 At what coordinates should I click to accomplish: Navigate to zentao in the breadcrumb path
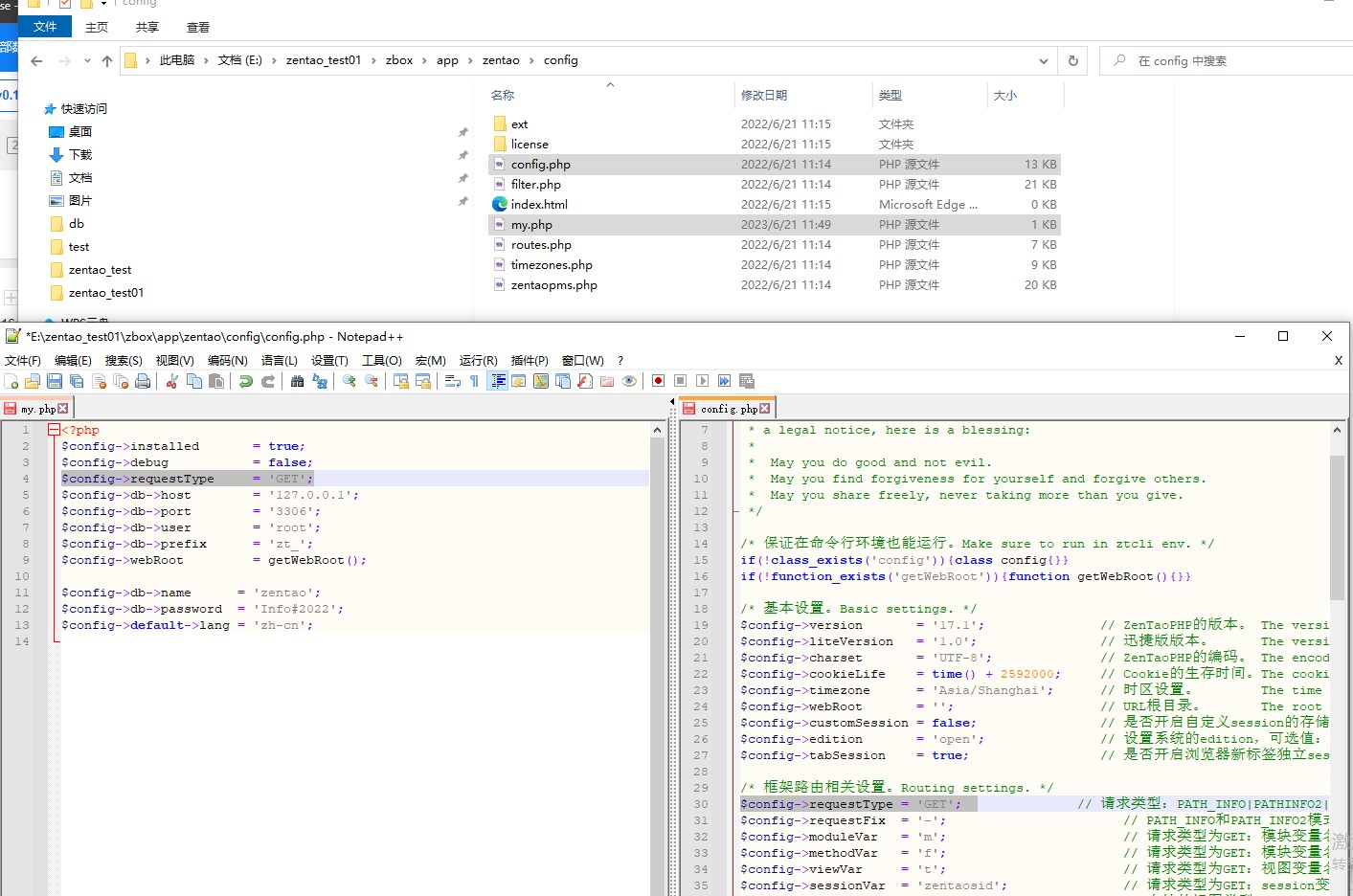tap(500, 60)
